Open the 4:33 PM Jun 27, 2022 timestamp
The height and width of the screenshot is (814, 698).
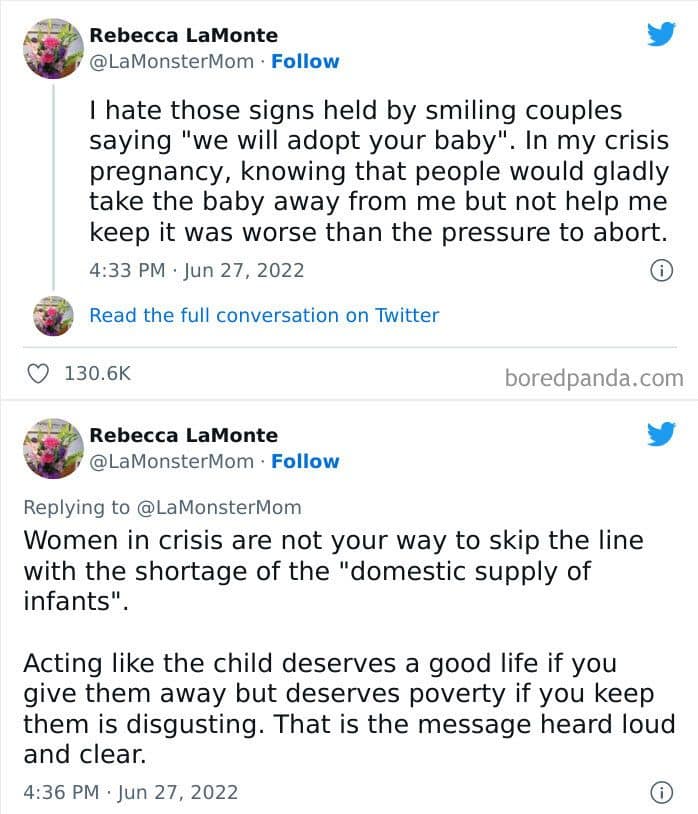point(197,270)
